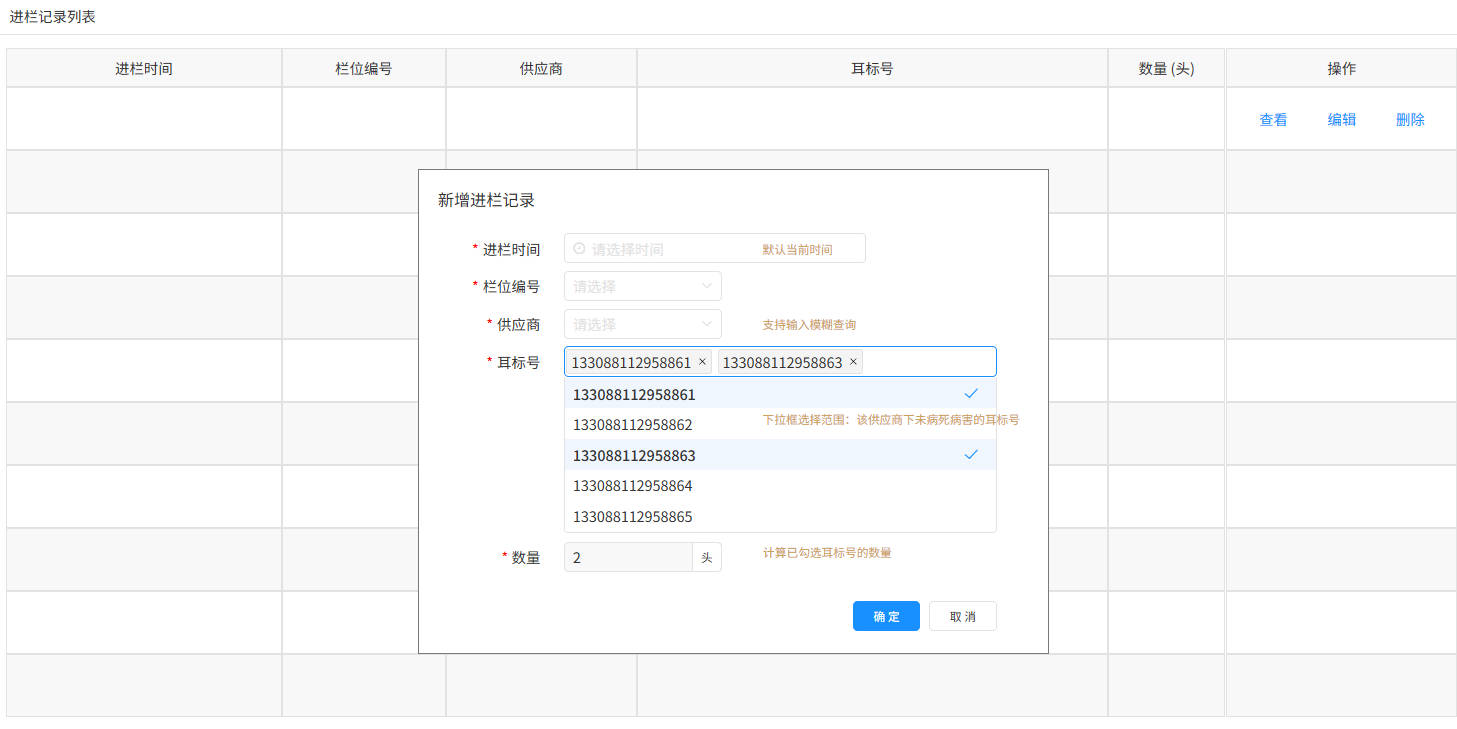Click the 计算已勾选耳标号的数量 hint text

coord(827,553)
